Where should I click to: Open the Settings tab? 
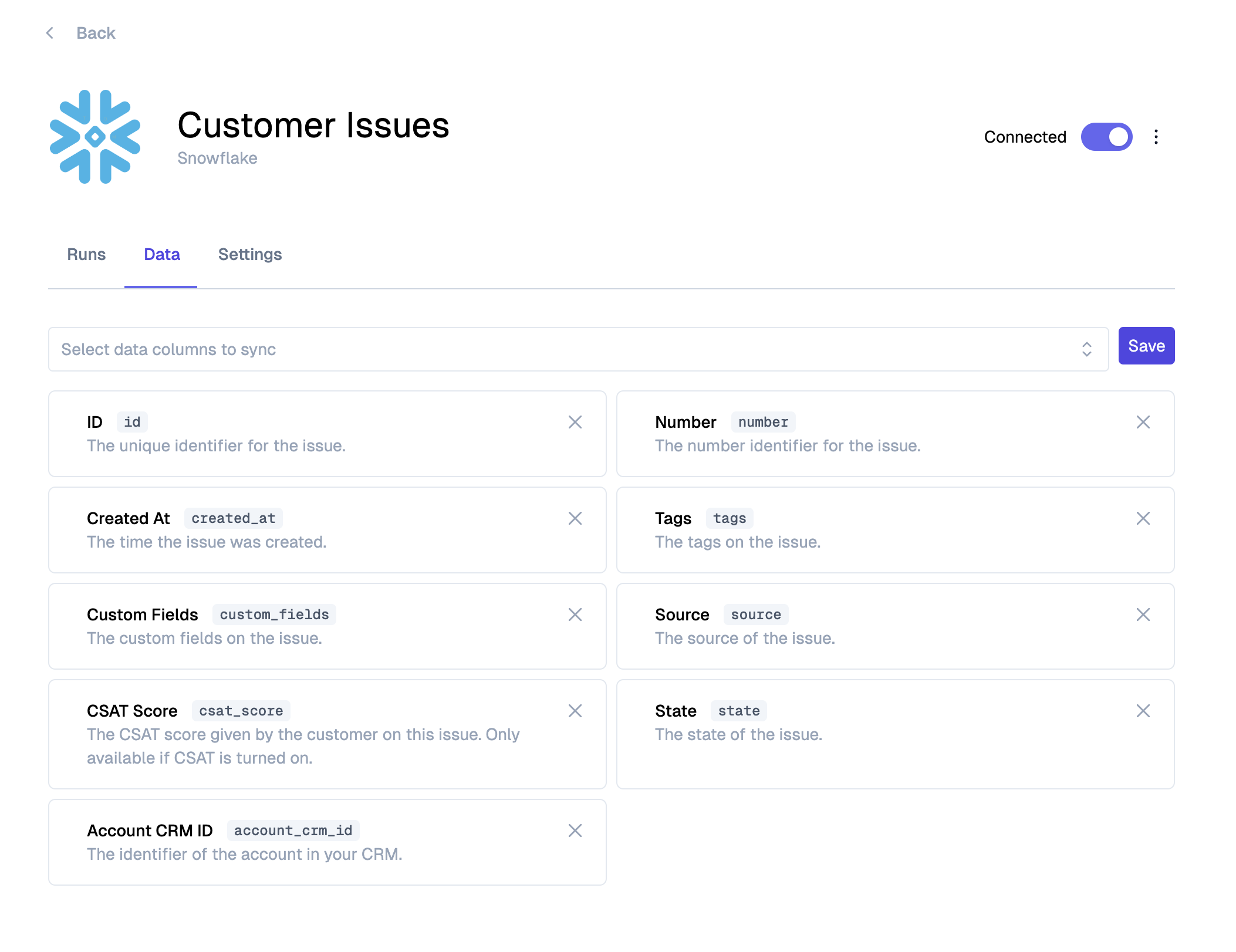coord(250,254)
